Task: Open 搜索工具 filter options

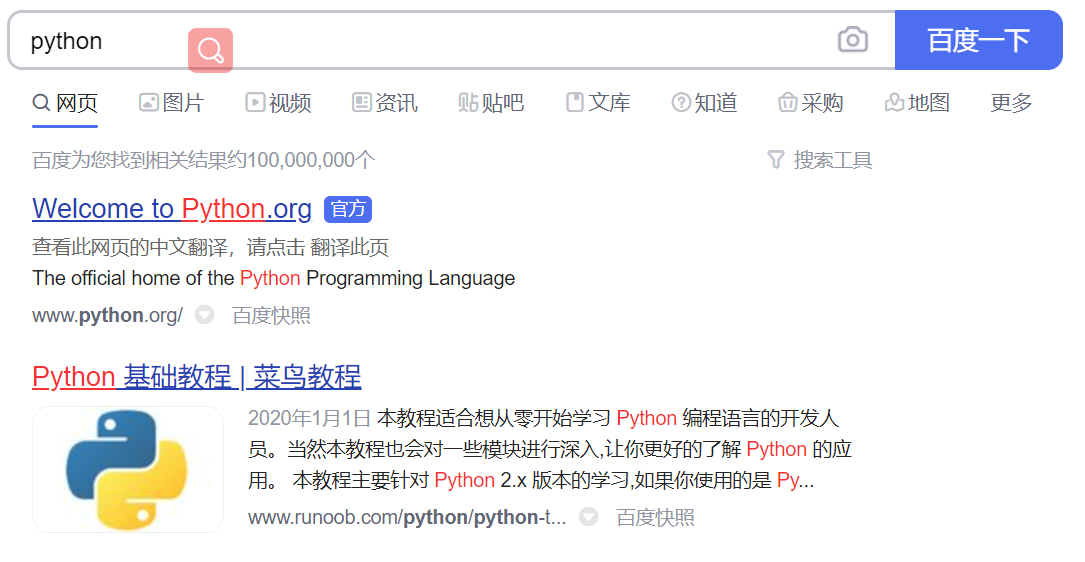Action: pos(820,161)
